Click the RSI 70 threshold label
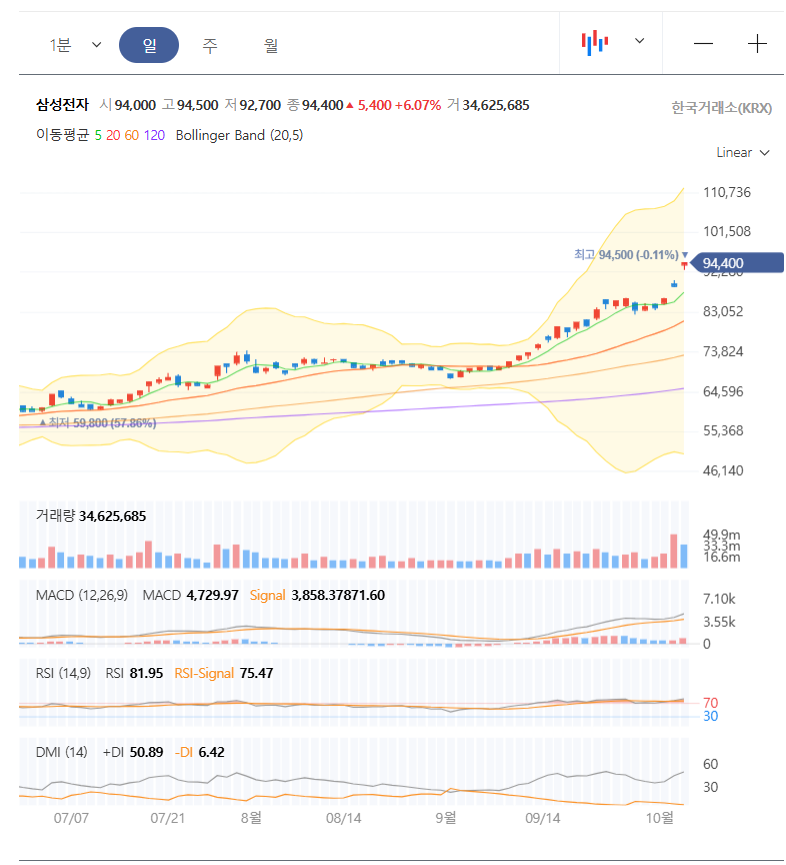This screenshot has height=865, width=786. tap(710, 703)
